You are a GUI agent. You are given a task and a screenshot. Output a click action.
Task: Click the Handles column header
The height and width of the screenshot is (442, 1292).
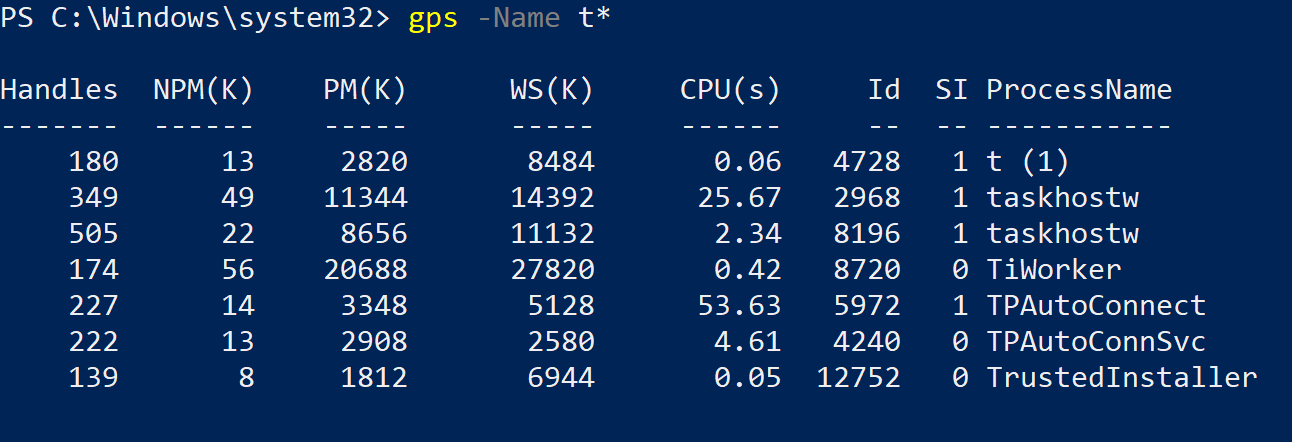click(x=59, y=90)
